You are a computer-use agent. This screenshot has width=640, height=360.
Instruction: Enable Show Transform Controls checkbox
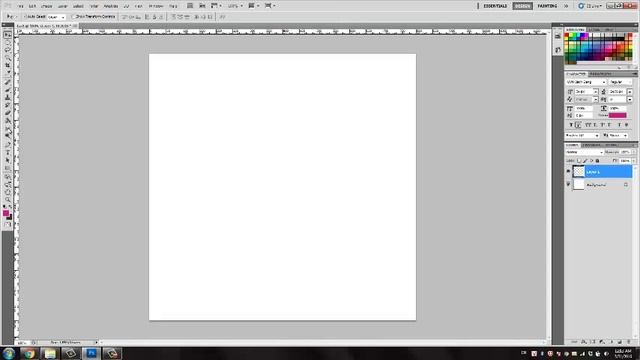point(73,17)
